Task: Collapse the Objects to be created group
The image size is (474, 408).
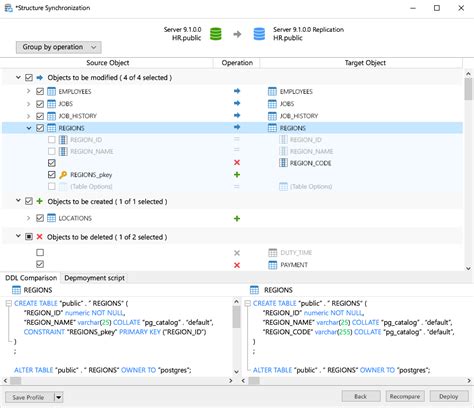Action: pos(18,201)
